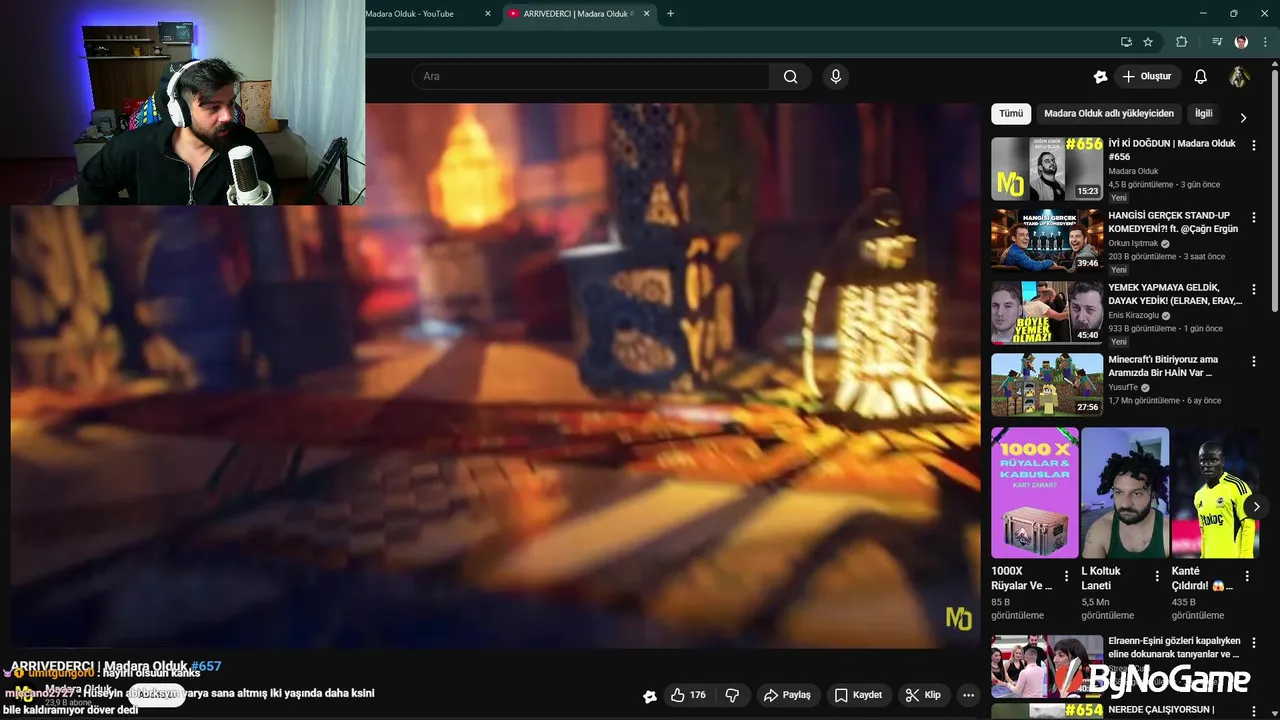Open options for Elraenn-Eşini video
This screenshot has height=720, width=1280.
1254,643
